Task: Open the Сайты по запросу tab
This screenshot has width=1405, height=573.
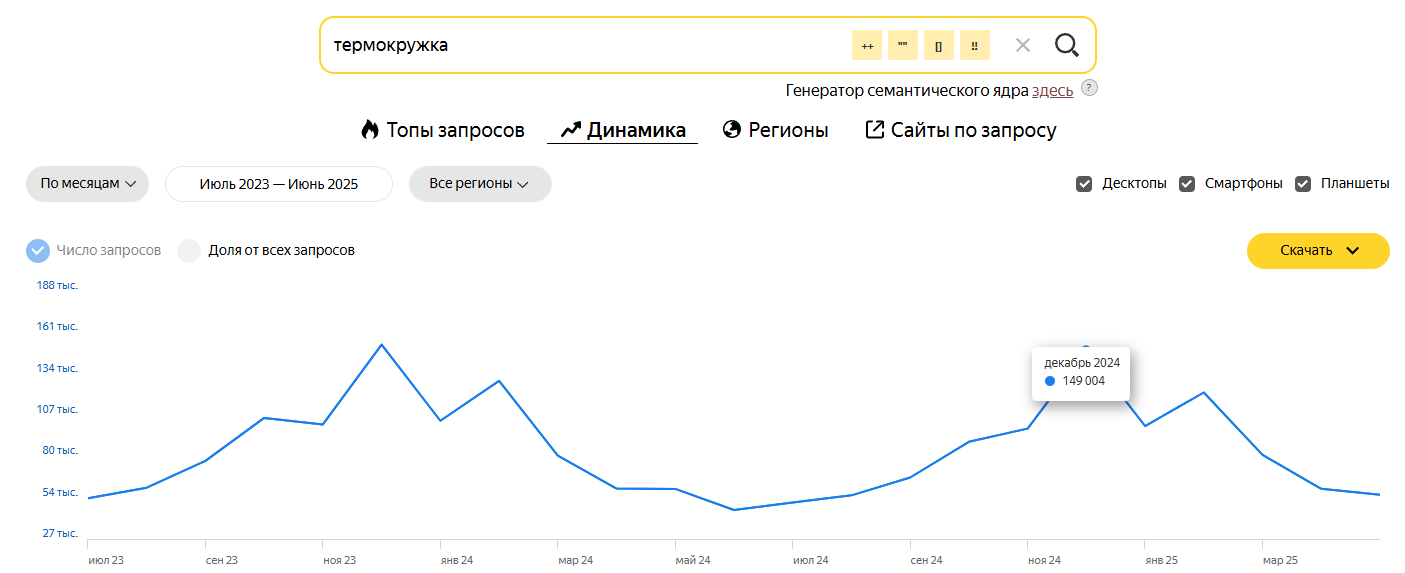Action: tap(961, 130)
